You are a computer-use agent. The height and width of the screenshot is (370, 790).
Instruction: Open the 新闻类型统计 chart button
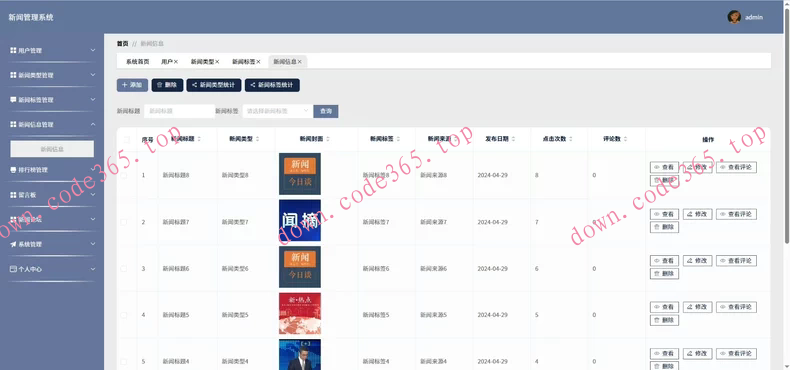[214, 85]
